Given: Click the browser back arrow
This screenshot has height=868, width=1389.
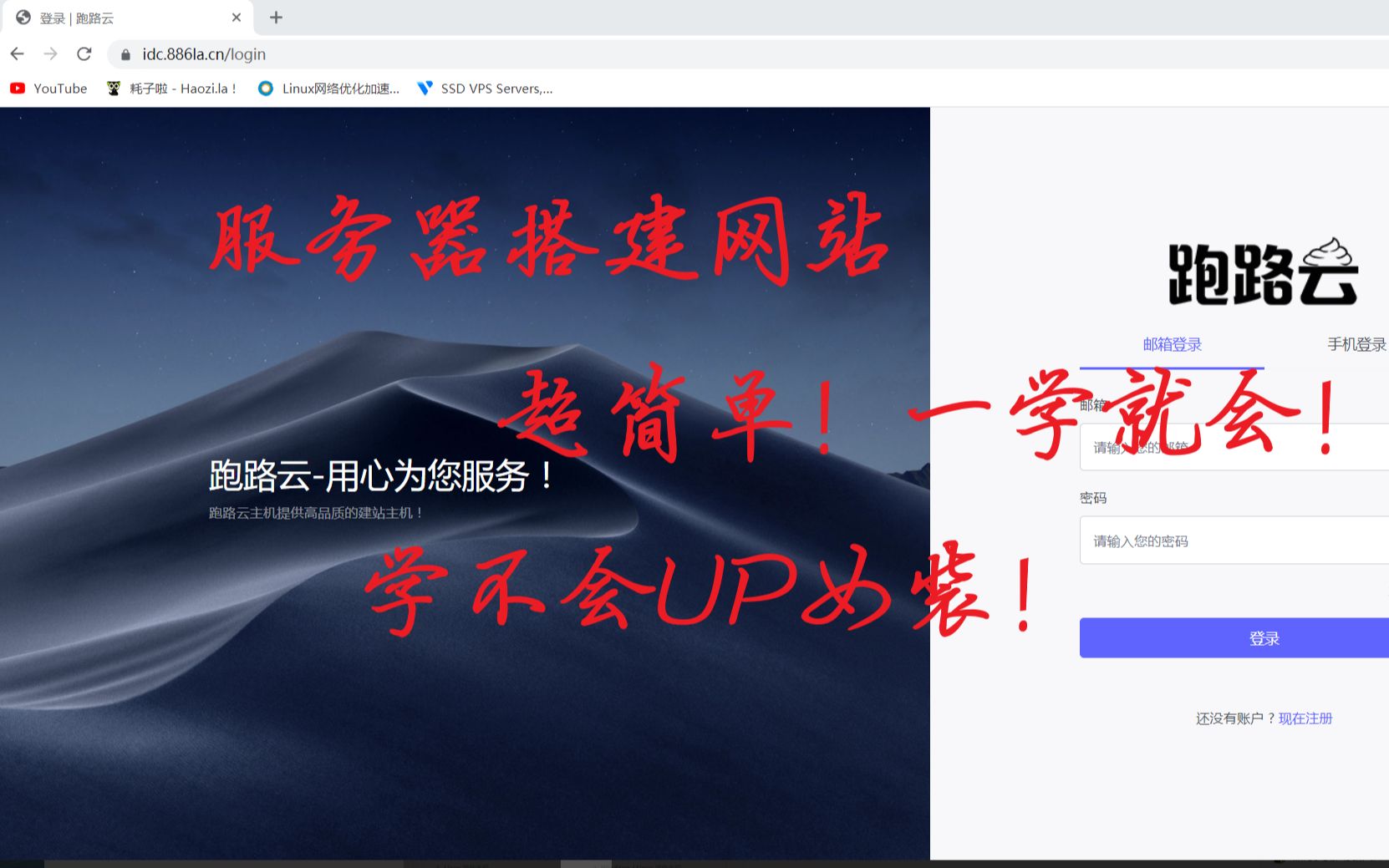Looking at the screenshot, I should 17,53.
